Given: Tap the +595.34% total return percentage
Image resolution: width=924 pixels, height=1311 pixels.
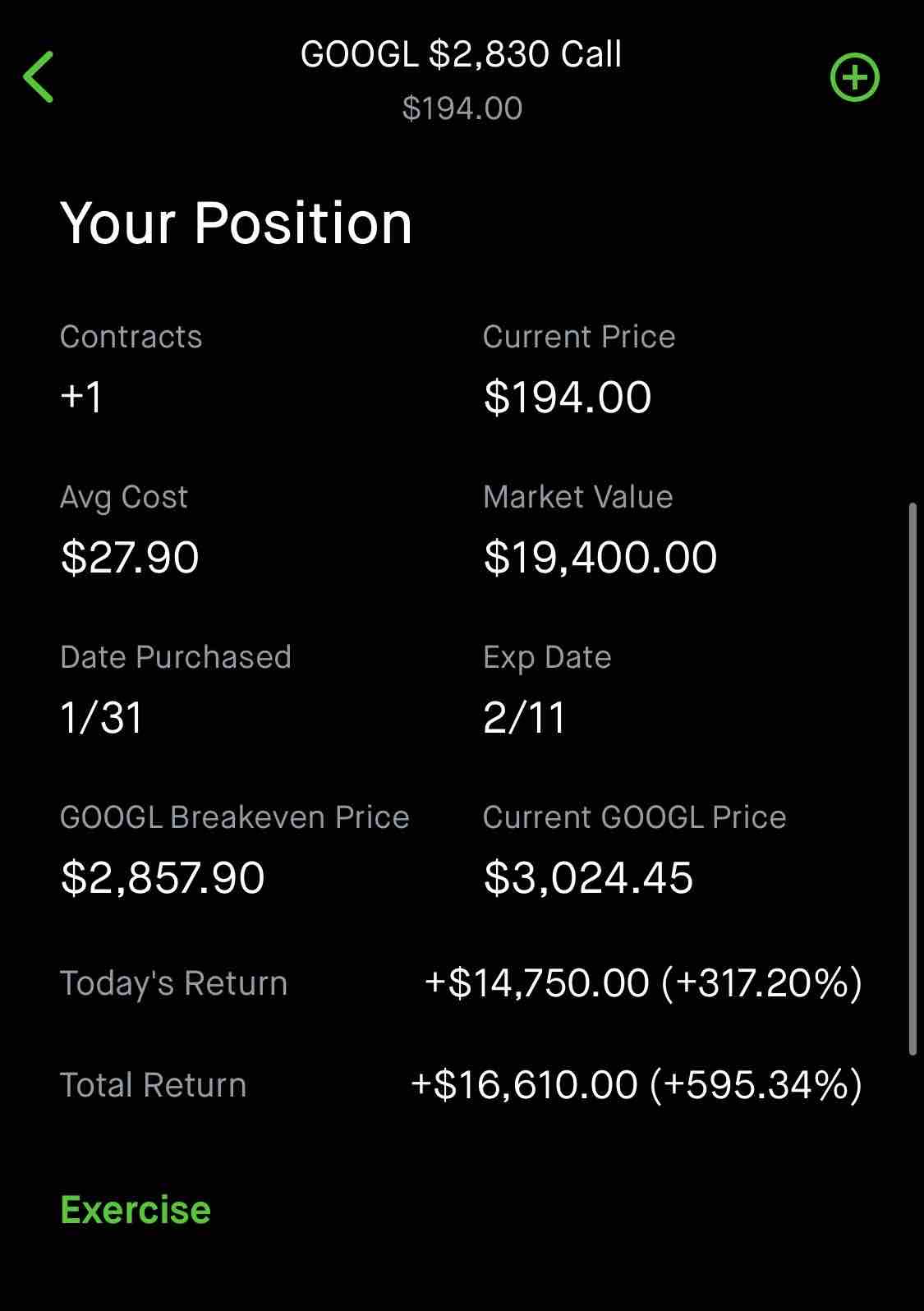Looking at the screenshot, I should (756, 1084).
